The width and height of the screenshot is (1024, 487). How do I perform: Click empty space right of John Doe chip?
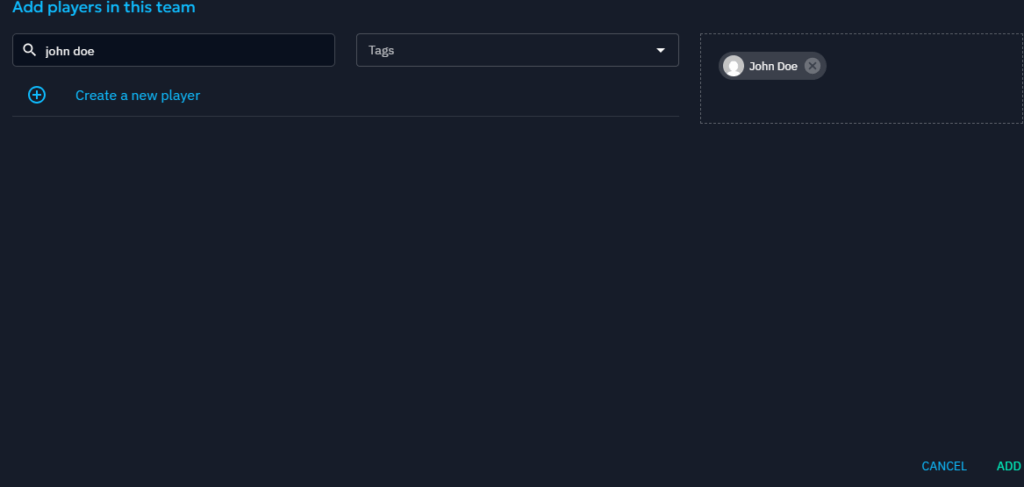pos(920,66)
